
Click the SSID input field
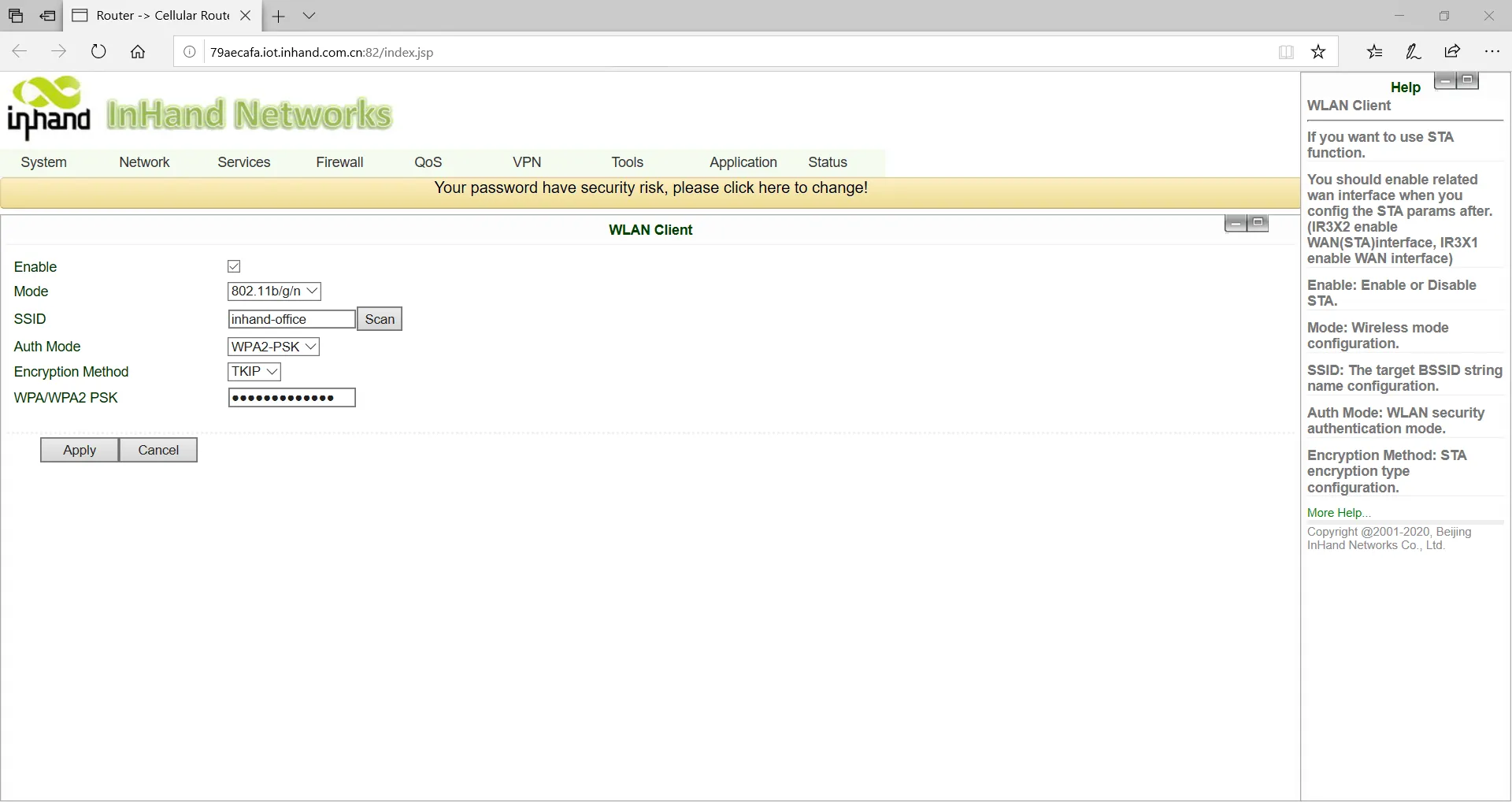coord(291,319)
